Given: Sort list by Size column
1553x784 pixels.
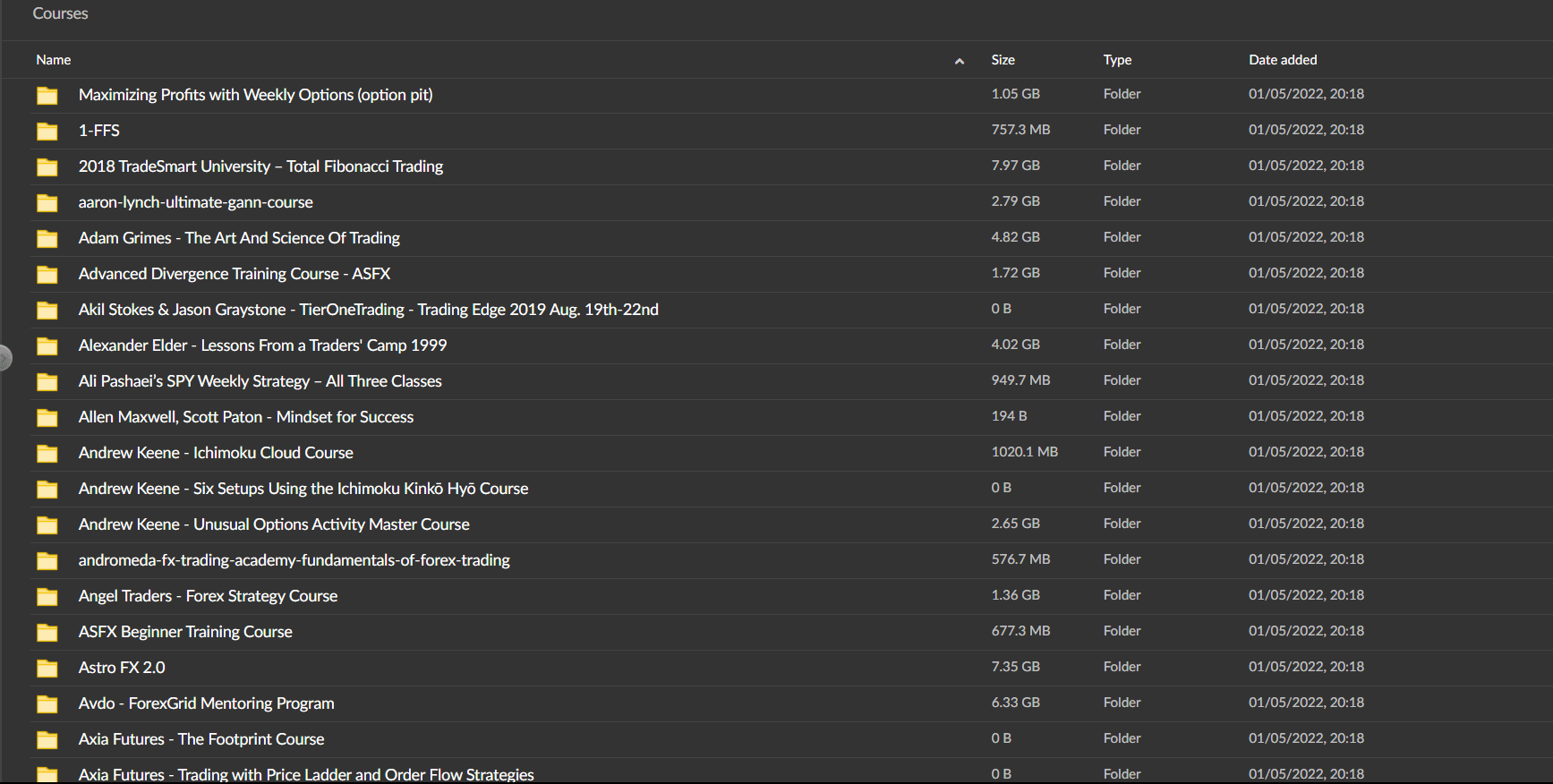Looking at the screenshot, I should pyautogui.click(x=1003, y=60).
